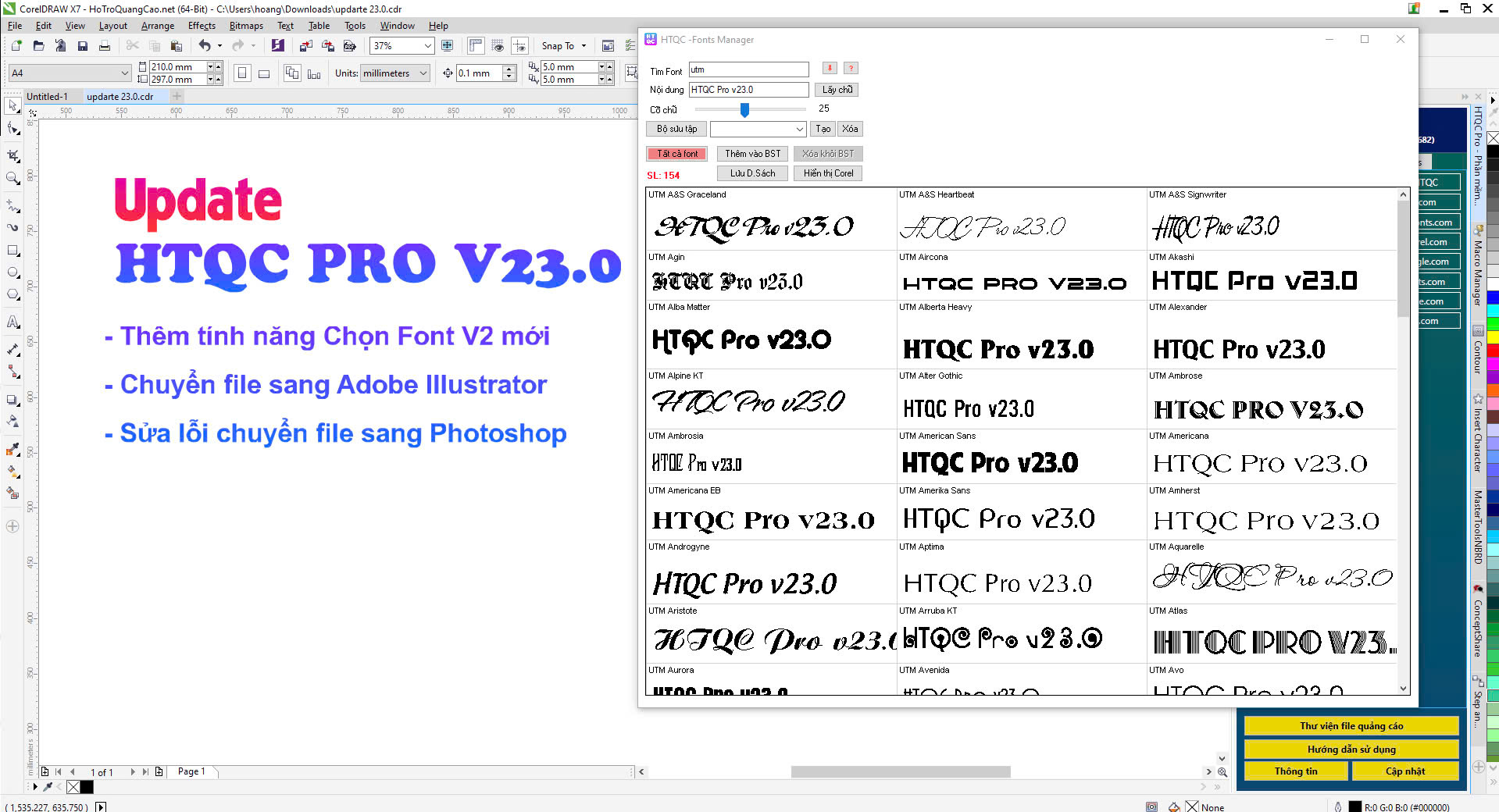Image resolution: width=1499 pixels, height=812 pixels.
Task: Toggle All Pages layout button
Action: pyautogui.click(x=292, y=73)
